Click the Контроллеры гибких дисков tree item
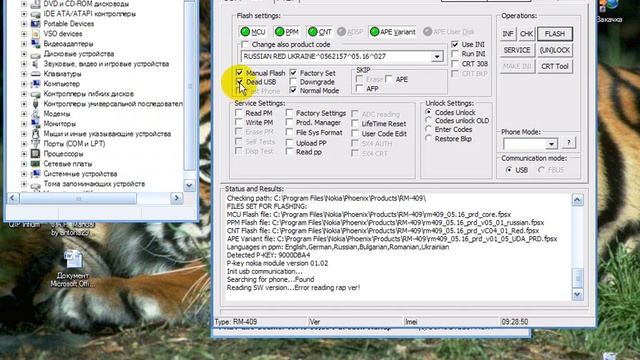The image size is (640, 360). click(89, 94)
